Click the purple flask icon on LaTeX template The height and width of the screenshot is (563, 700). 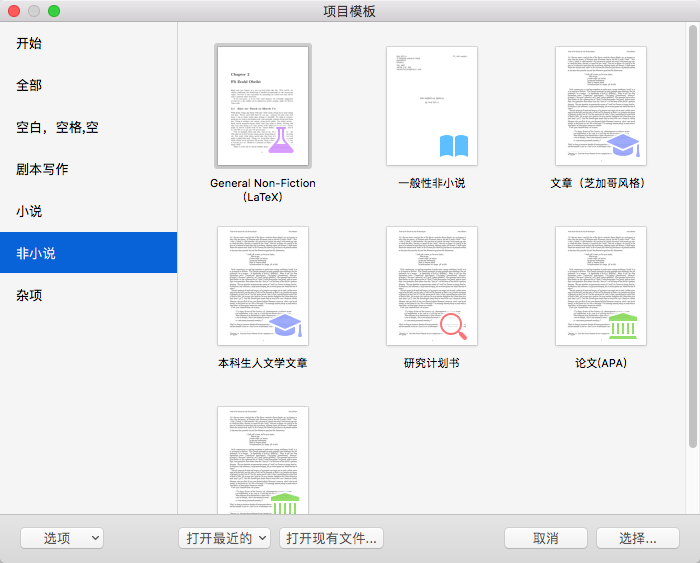(281, 140)
